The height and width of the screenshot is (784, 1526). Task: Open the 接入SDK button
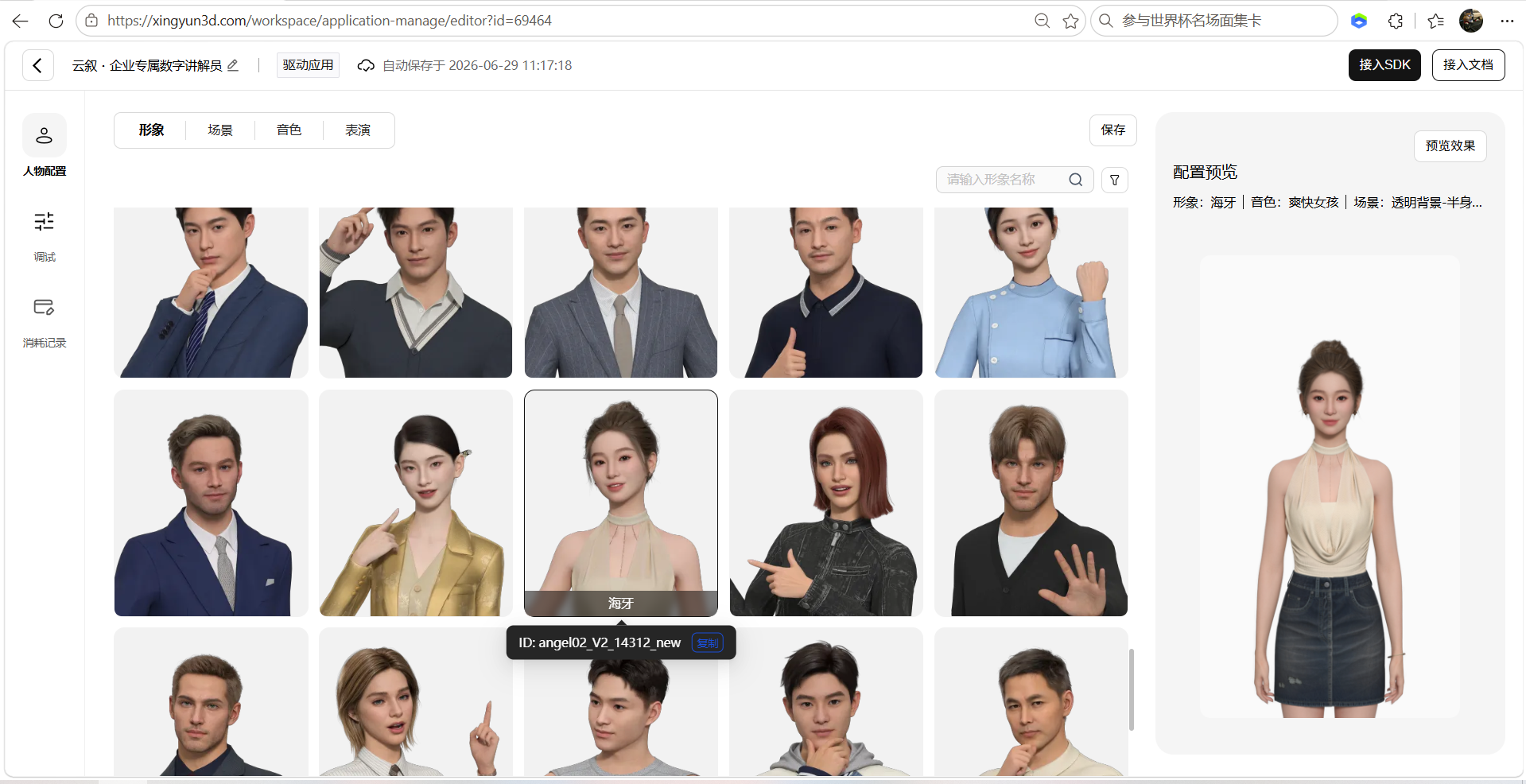click(1384, 65)
